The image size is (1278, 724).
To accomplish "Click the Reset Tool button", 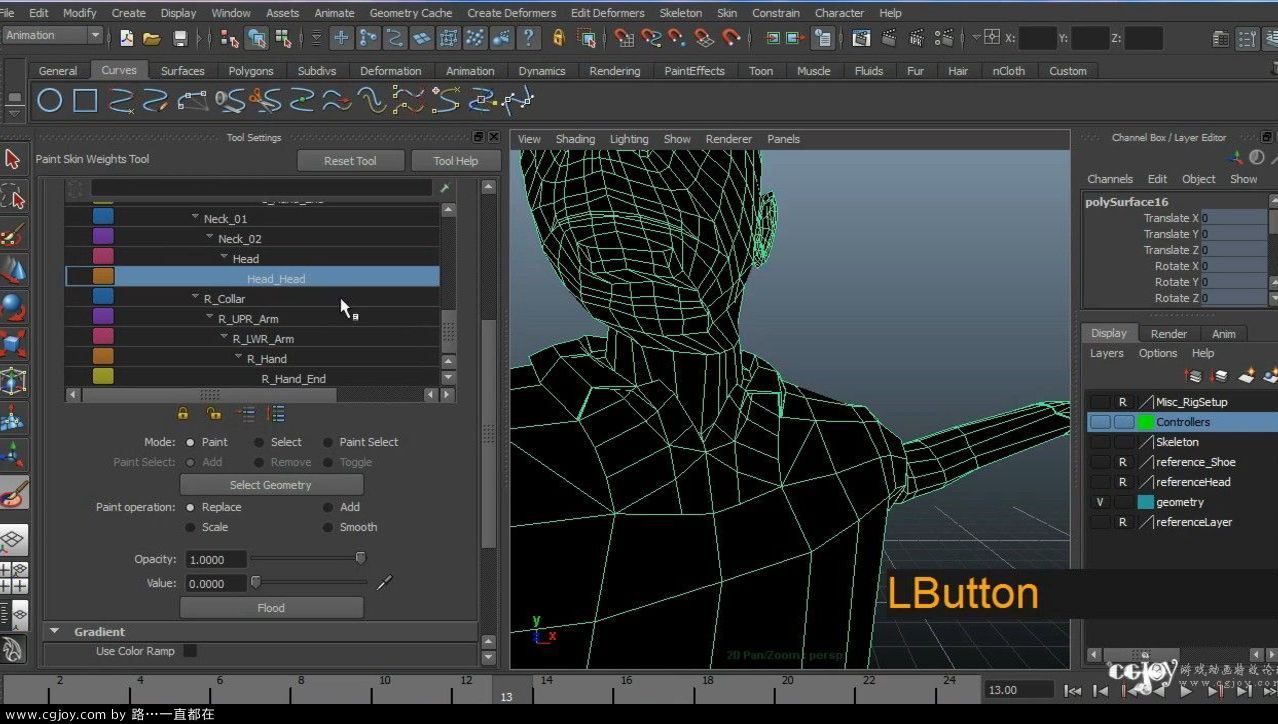I will (x=350, y=161).
